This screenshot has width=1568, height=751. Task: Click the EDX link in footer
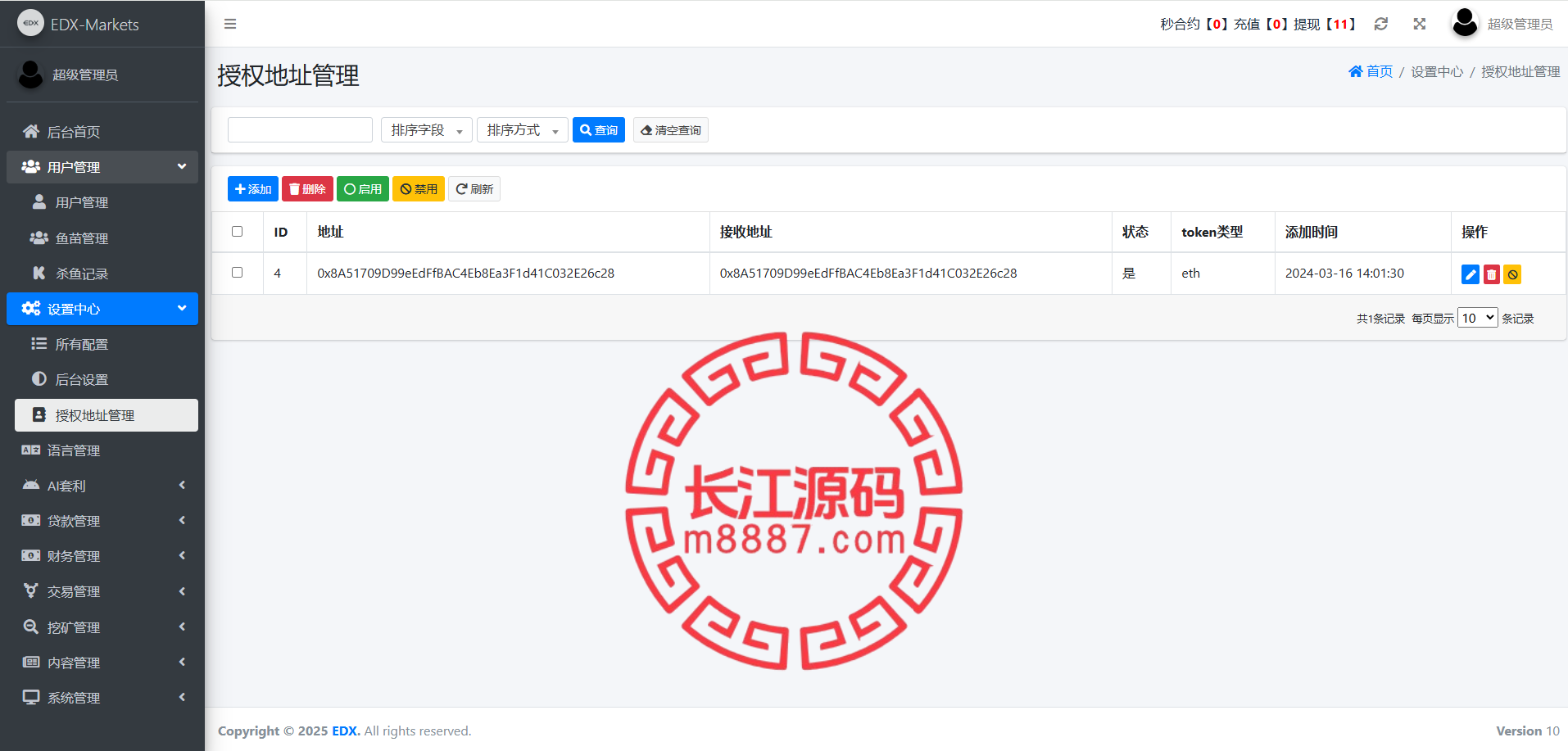click(346, 731)
